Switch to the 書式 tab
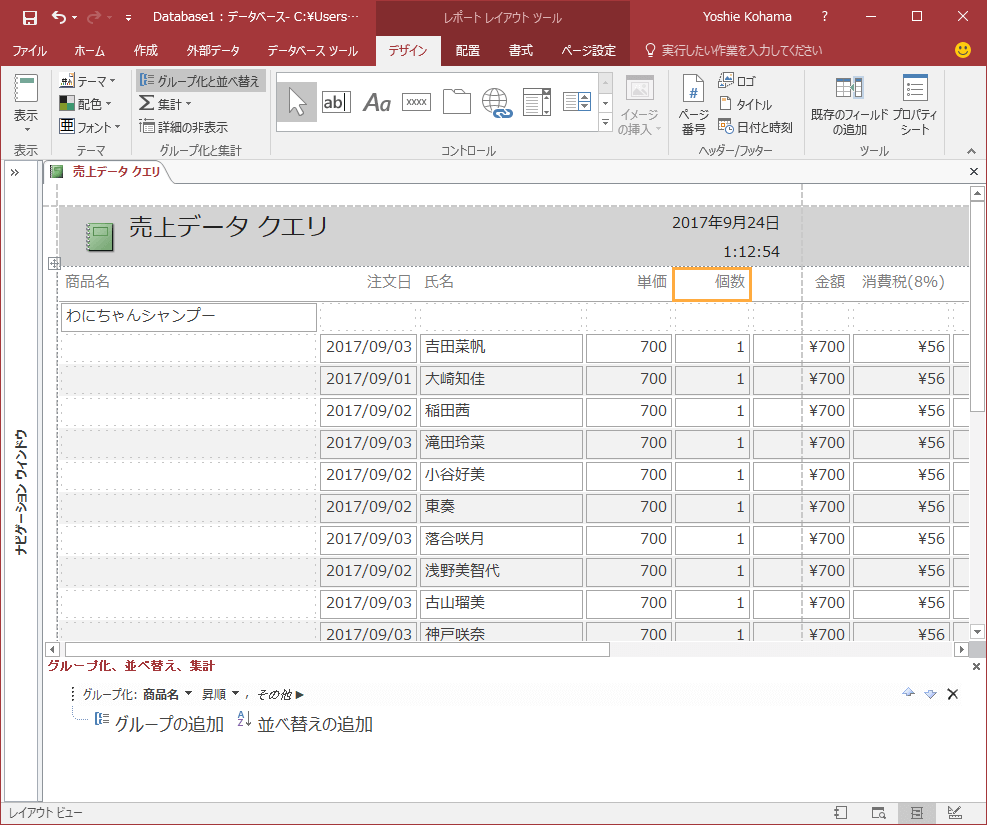 pos(521,51)
